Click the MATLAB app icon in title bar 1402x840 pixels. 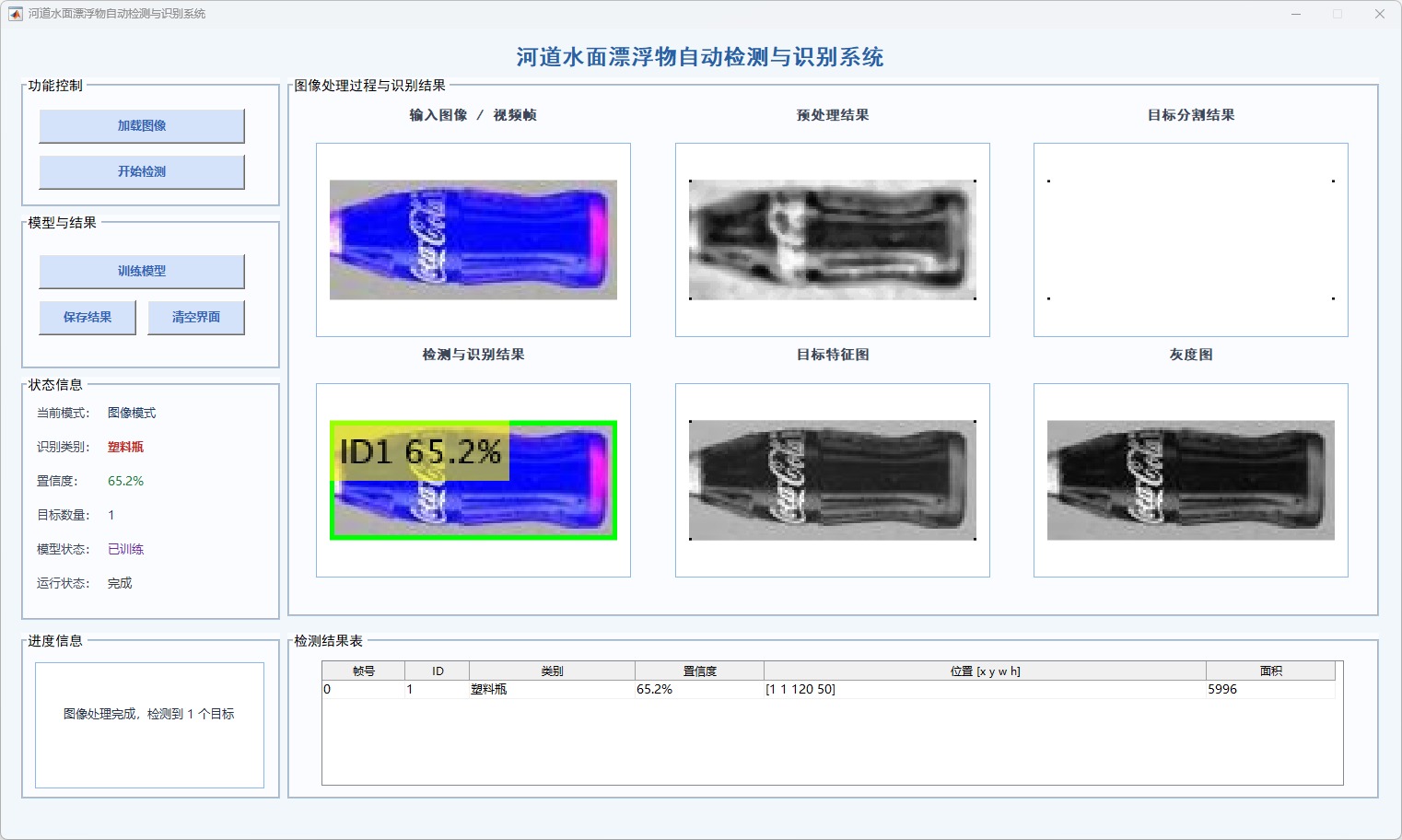(15, 14)
